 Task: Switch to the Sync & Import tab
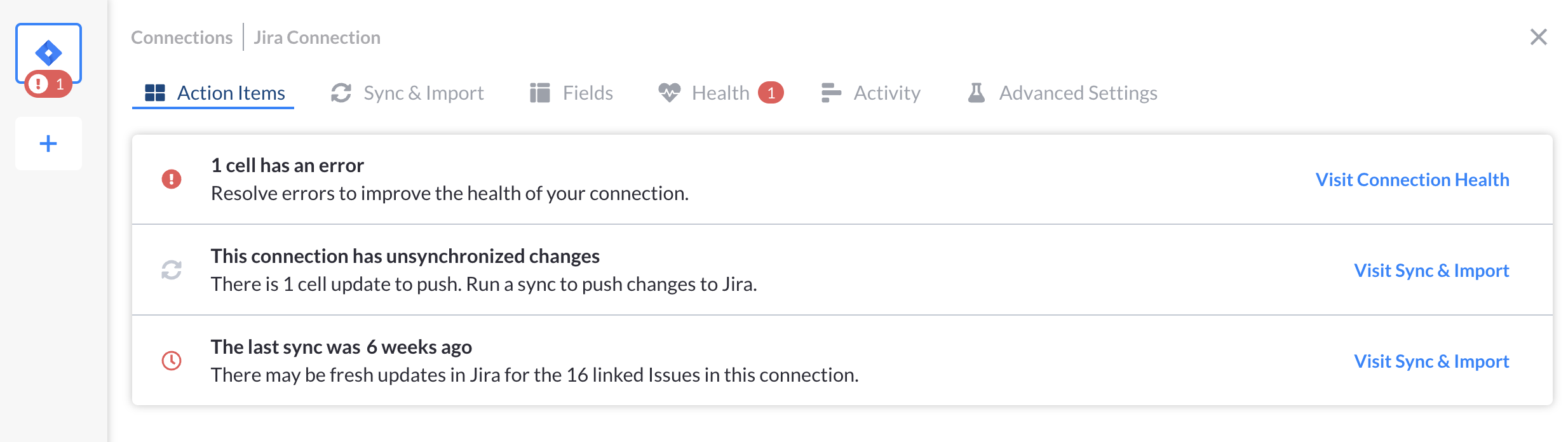click(x=407, y=93)
